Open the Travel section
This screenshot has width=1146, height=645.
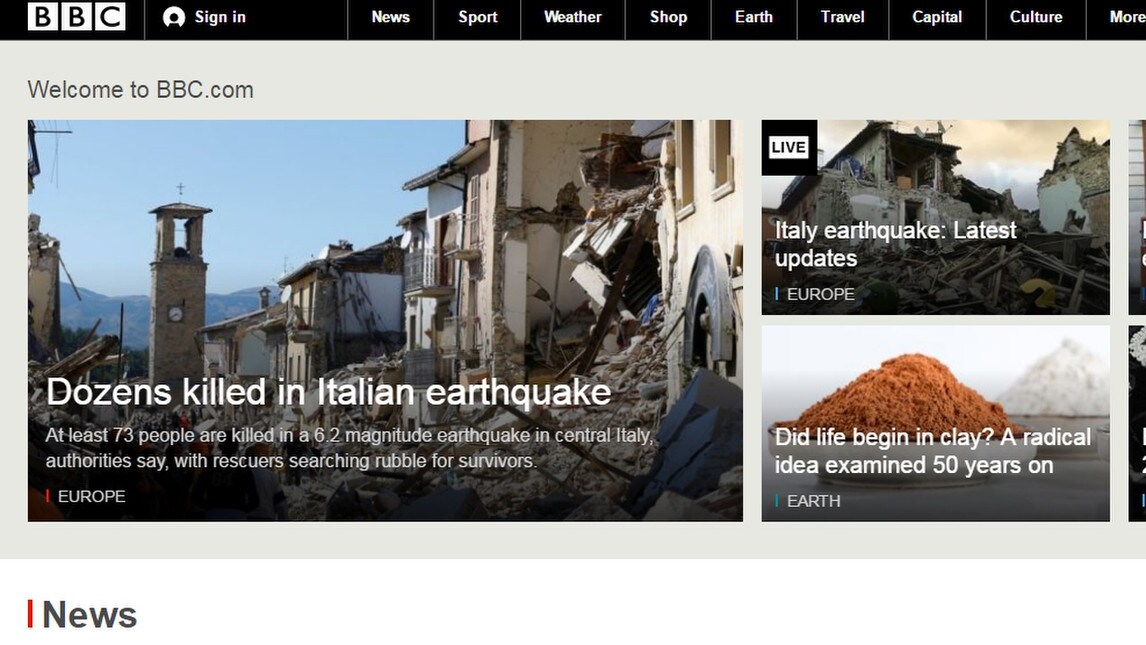tap(842, 17)
